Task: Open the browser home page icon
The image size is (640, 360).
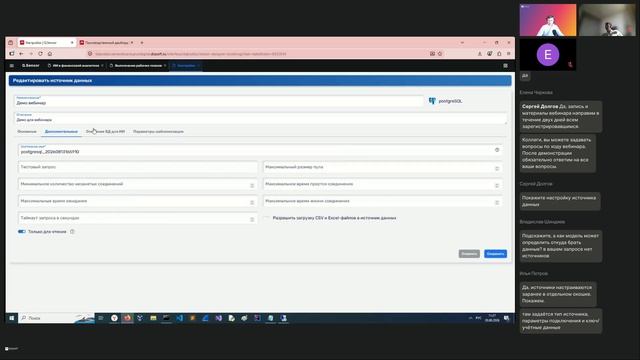Action: (x=50, y=53)
